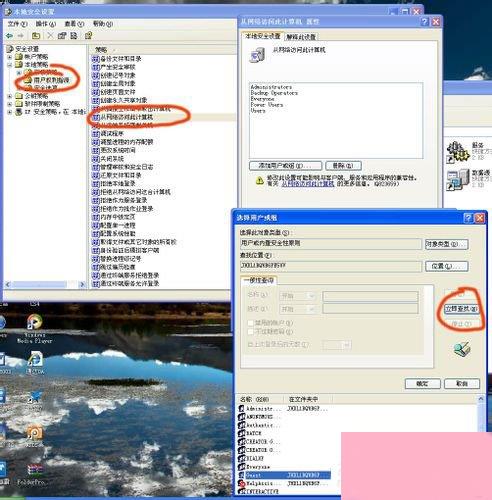Click the policy icon beside 关闭系统
492x500 pixels.
pos(95,159)
